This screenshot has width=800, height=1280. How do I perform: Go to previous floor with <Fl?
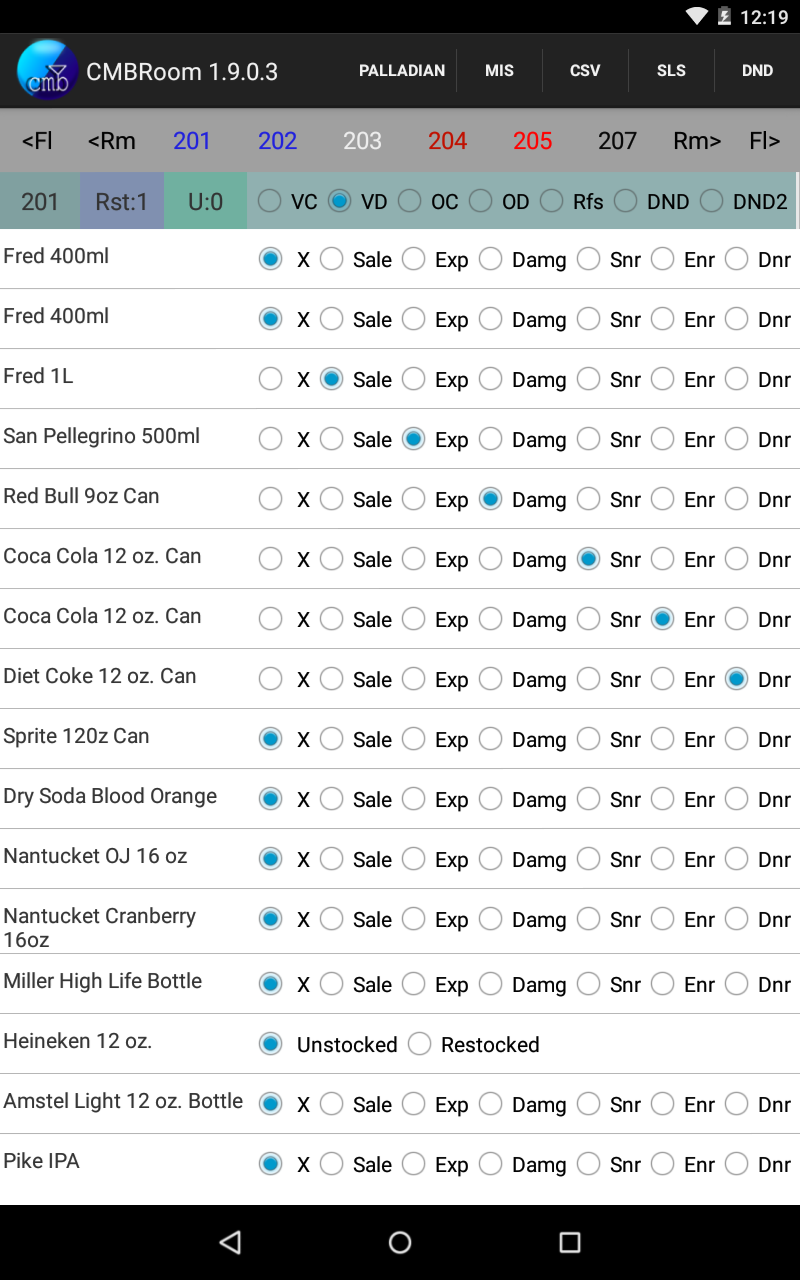click(x=37, y=141)
